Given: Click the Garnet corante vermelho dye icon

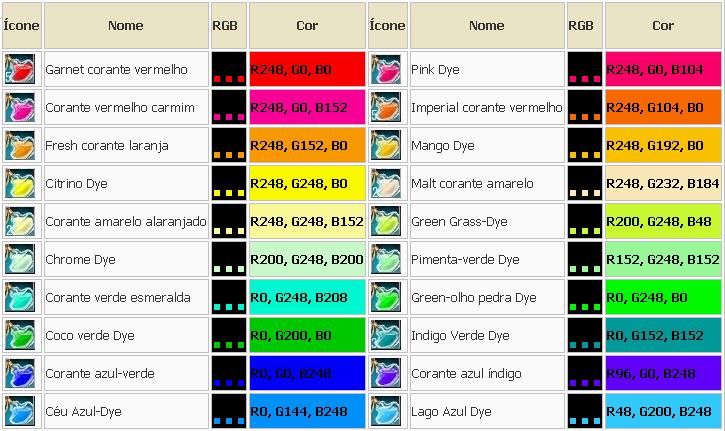Looking at the screenshot, I should (x=20, y=69).
